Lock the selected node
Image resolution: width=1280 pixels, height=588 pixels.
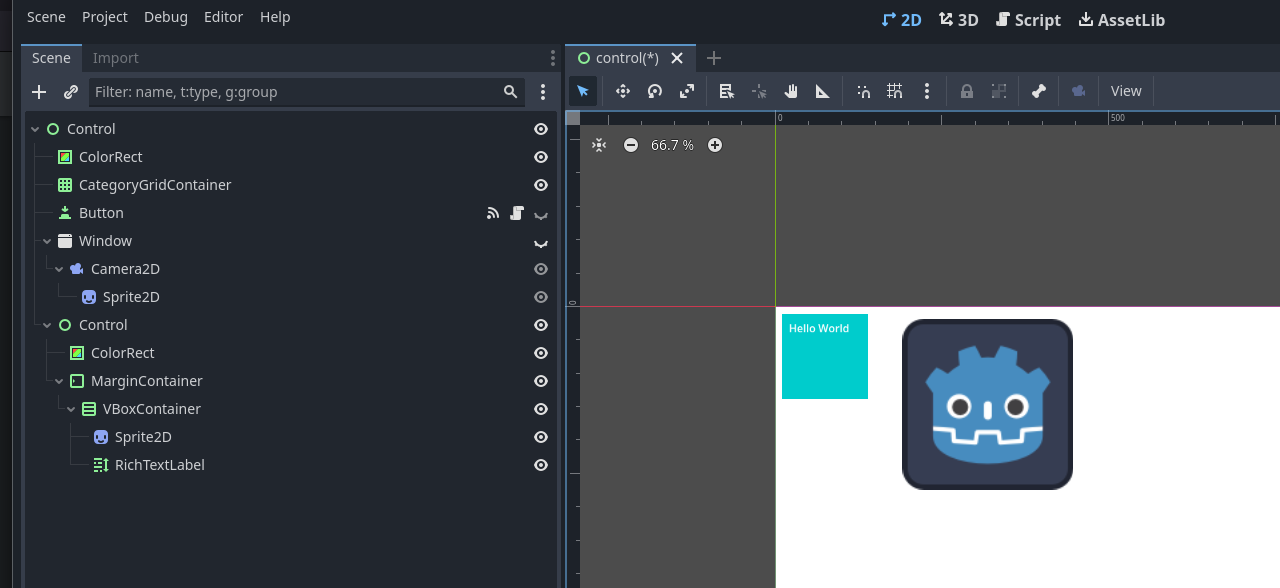tap(967, 91)
